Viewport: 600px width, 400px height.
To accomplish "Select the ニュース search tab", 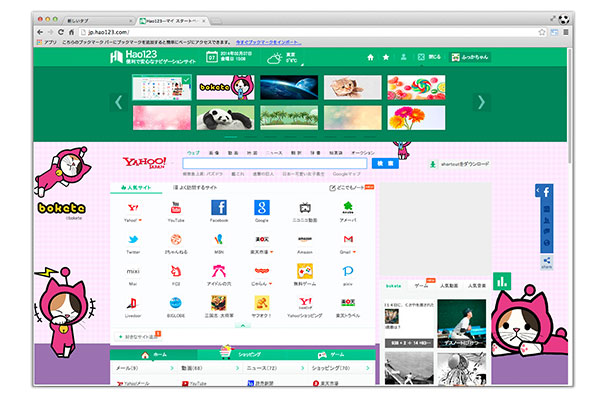I will [x=274, y=153].
